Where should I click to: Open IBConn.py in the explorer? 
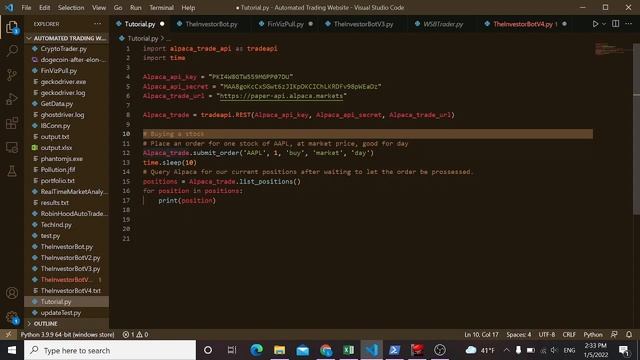coord(55,126)
